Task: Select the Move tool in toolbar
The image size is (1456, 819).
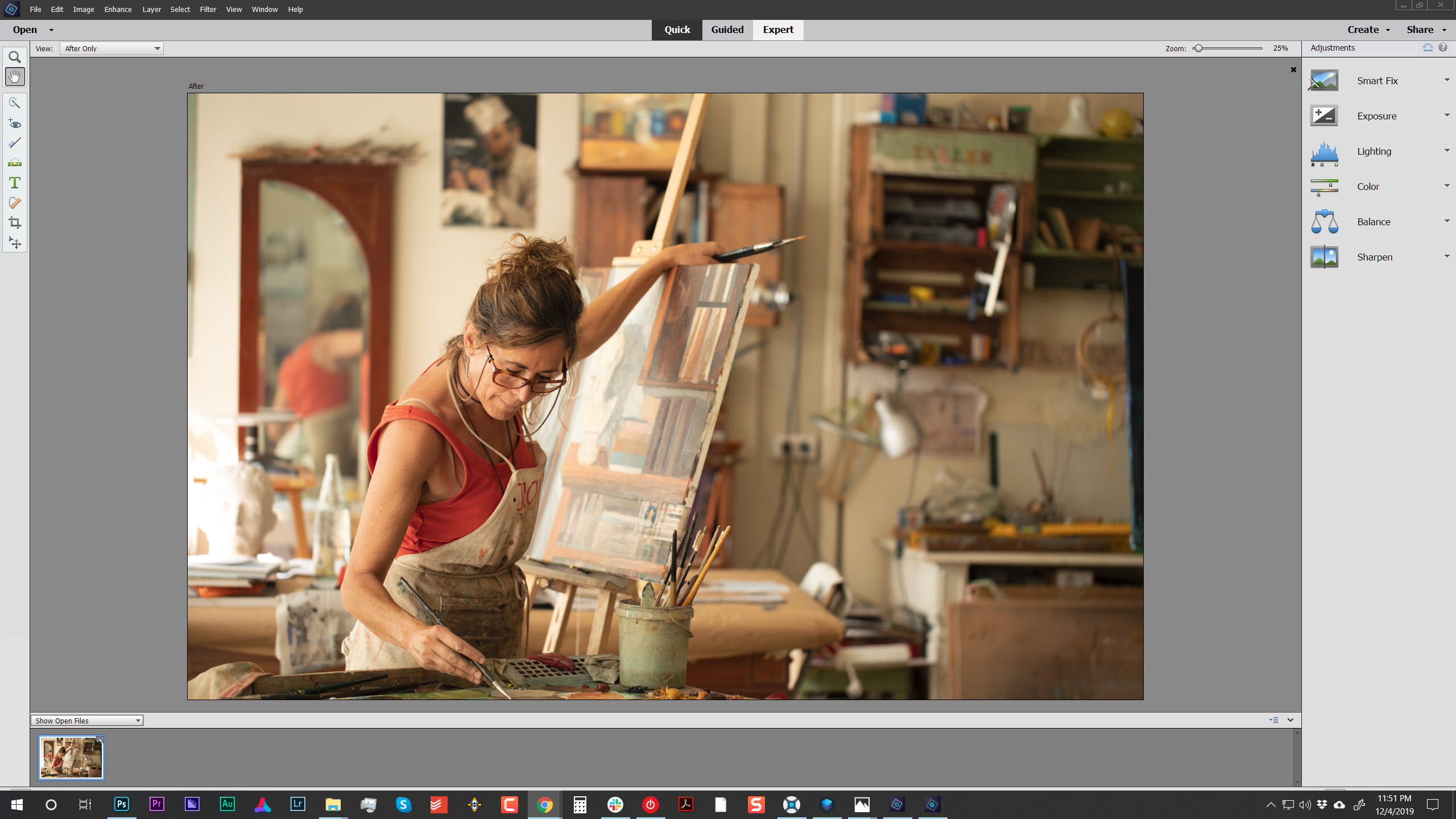Action: tap(14, 243)
